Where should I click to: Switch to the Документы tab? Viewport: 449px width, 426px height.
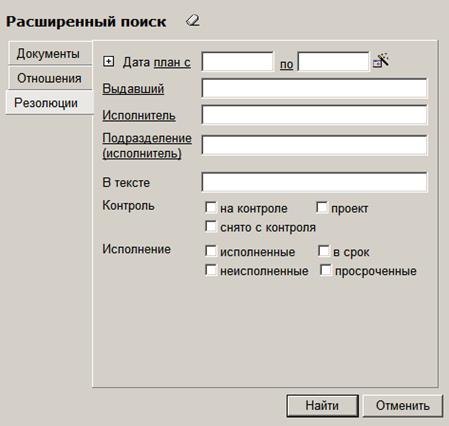[x=49, y=53]
